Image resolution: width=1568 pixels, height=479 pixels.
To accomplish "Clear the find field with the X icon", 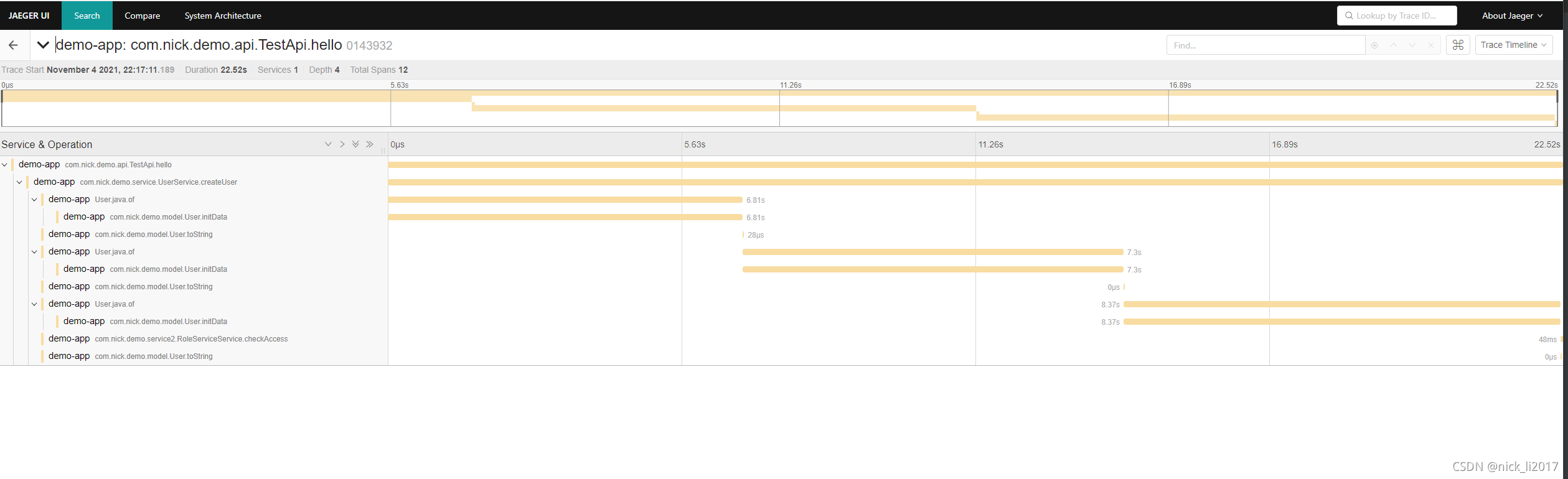I will point(1430,45).
